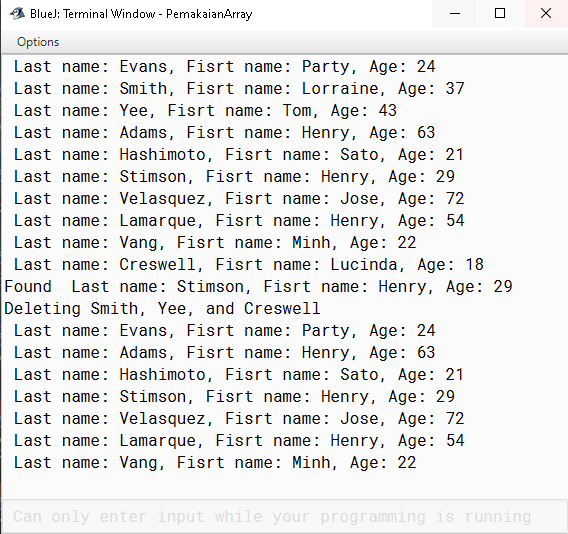Click the first Vang, Minh, Age: 22 line
Screen dimensions: 568x534
(215, 243)
